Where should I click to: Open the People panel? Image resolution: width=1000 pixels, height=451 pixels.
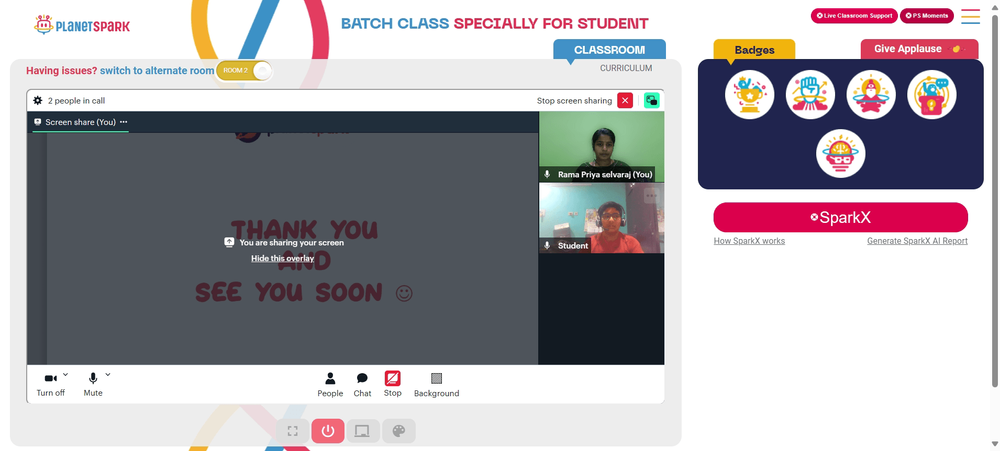pyautogui.click(x=330, y=385)
